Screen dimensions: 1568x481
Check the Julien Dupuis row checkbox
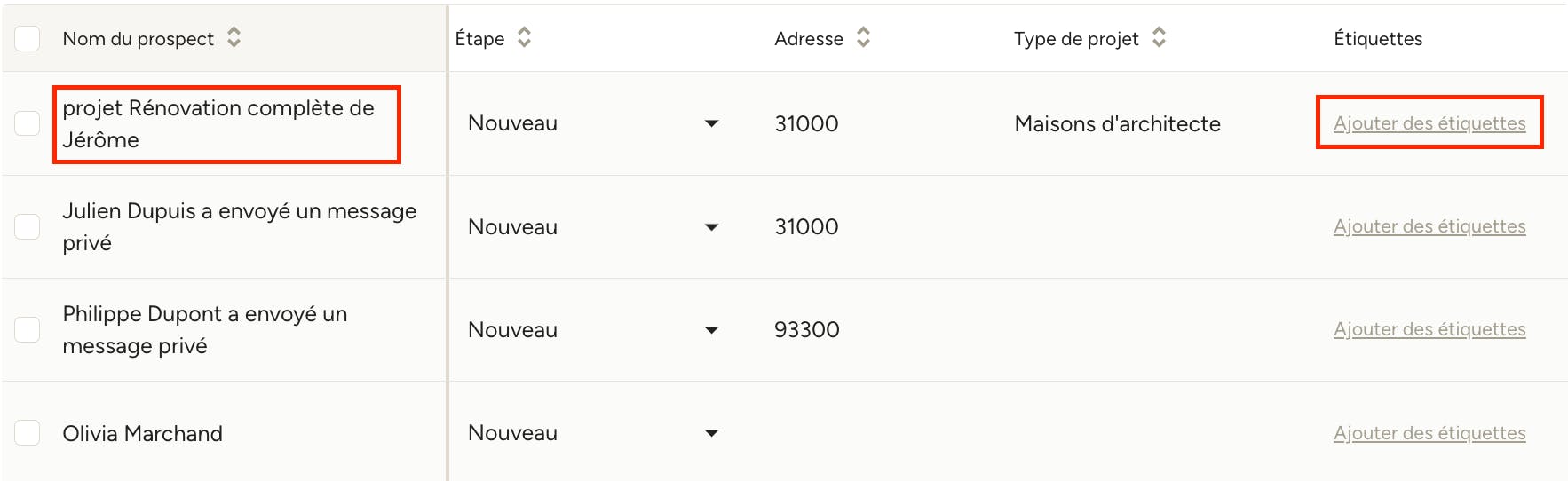[x=28, y=226]
